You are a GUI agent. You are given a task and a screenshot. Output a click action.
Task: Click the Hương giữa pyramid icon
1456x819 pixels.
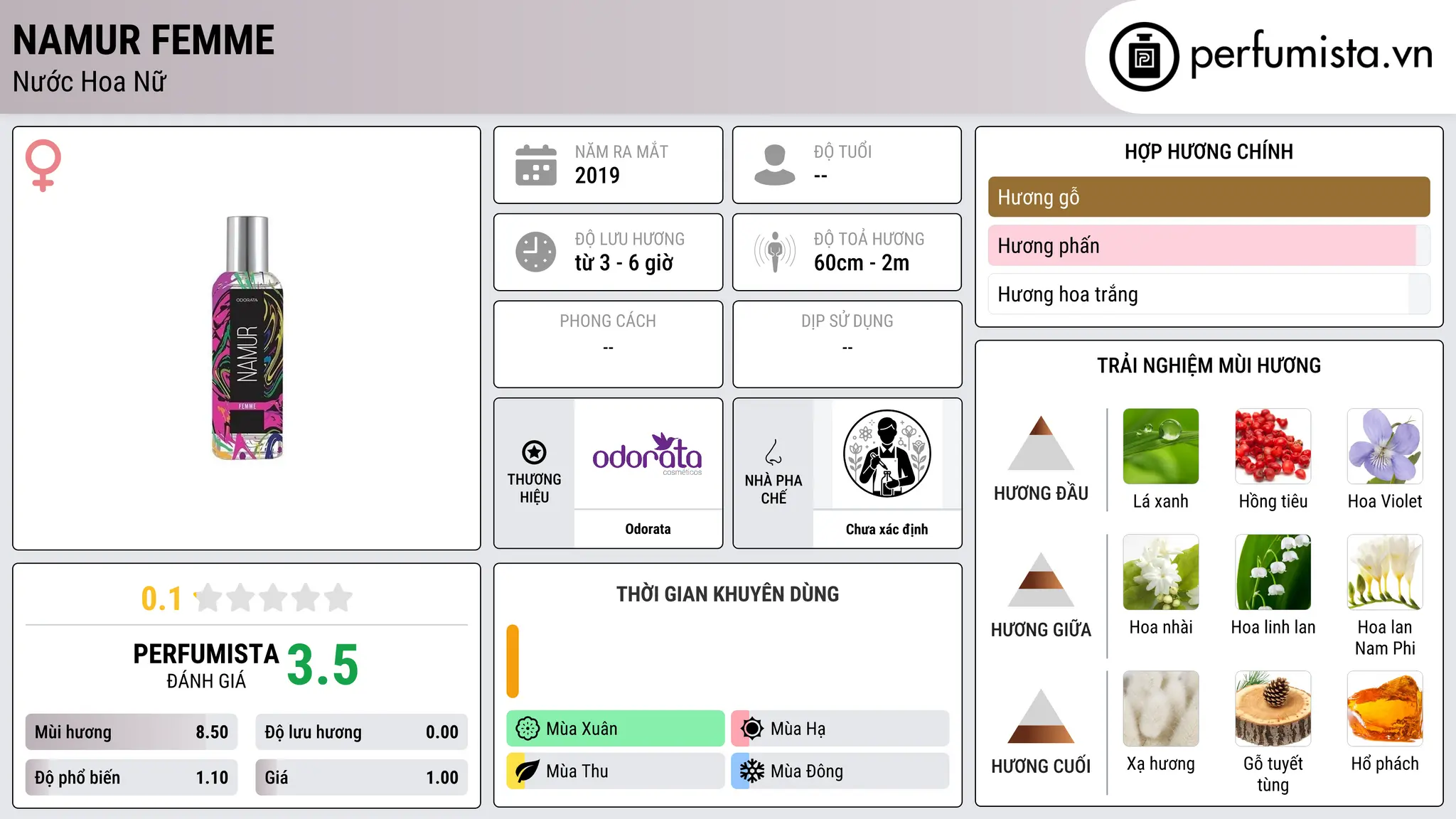coord(1041,579)
